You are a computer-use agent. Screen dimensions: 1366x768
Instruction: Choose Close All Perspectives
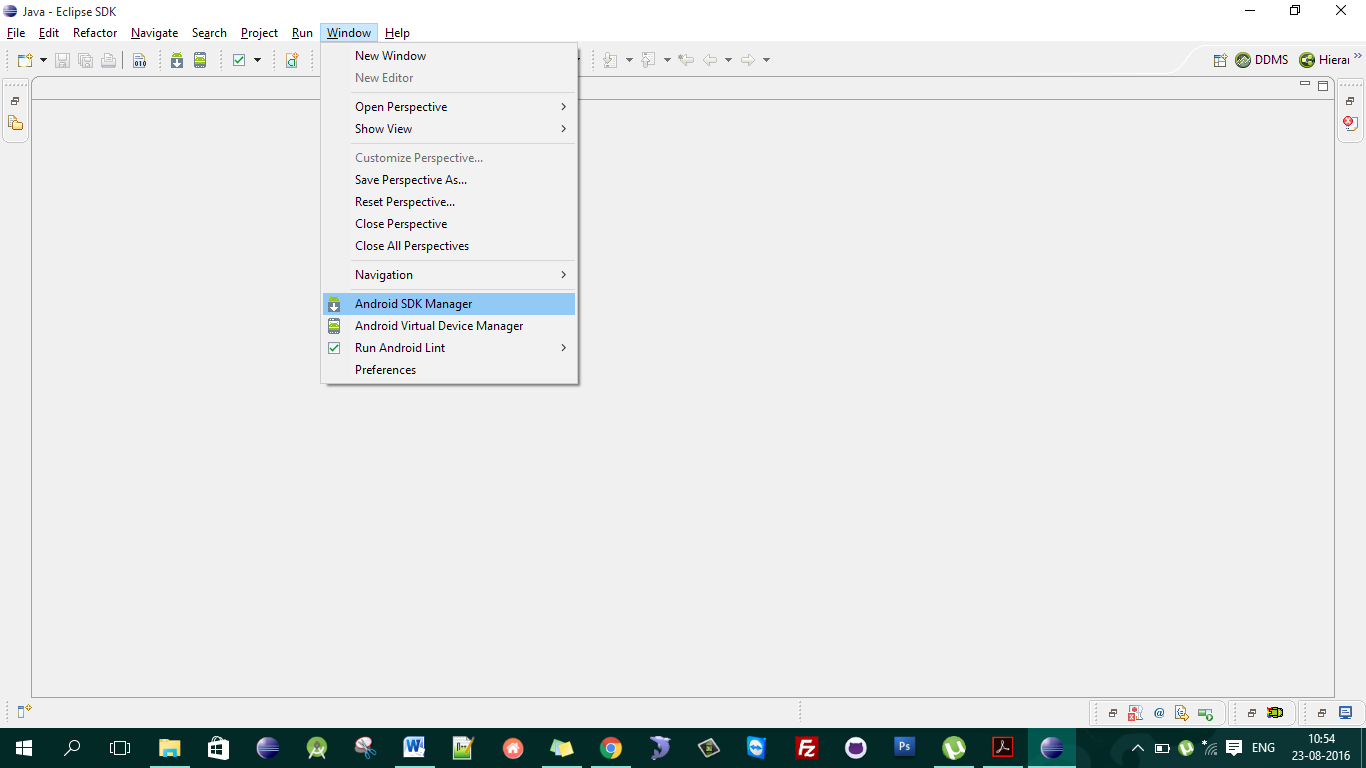(x=449, y=246)
